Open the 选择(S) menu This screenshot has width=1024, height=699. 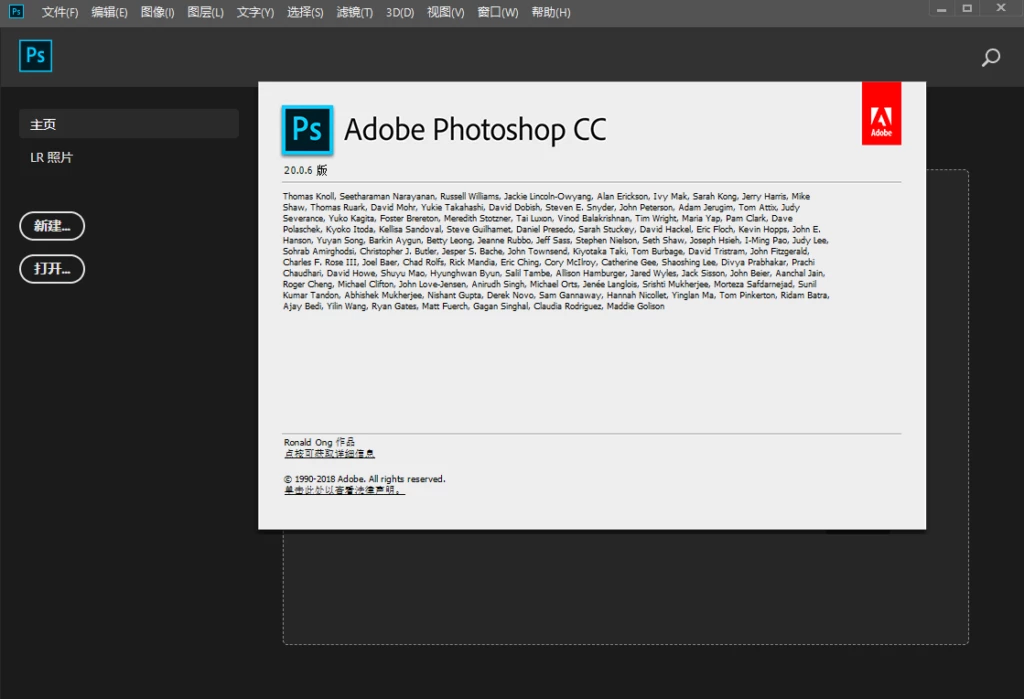tap(305, 12)
